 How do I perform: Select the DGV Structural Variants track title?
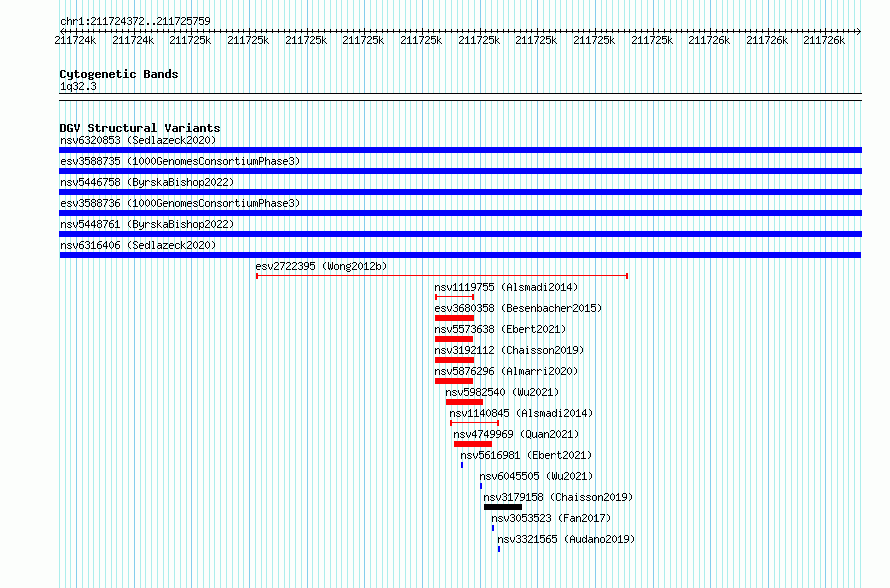click(x=140, y=128)
